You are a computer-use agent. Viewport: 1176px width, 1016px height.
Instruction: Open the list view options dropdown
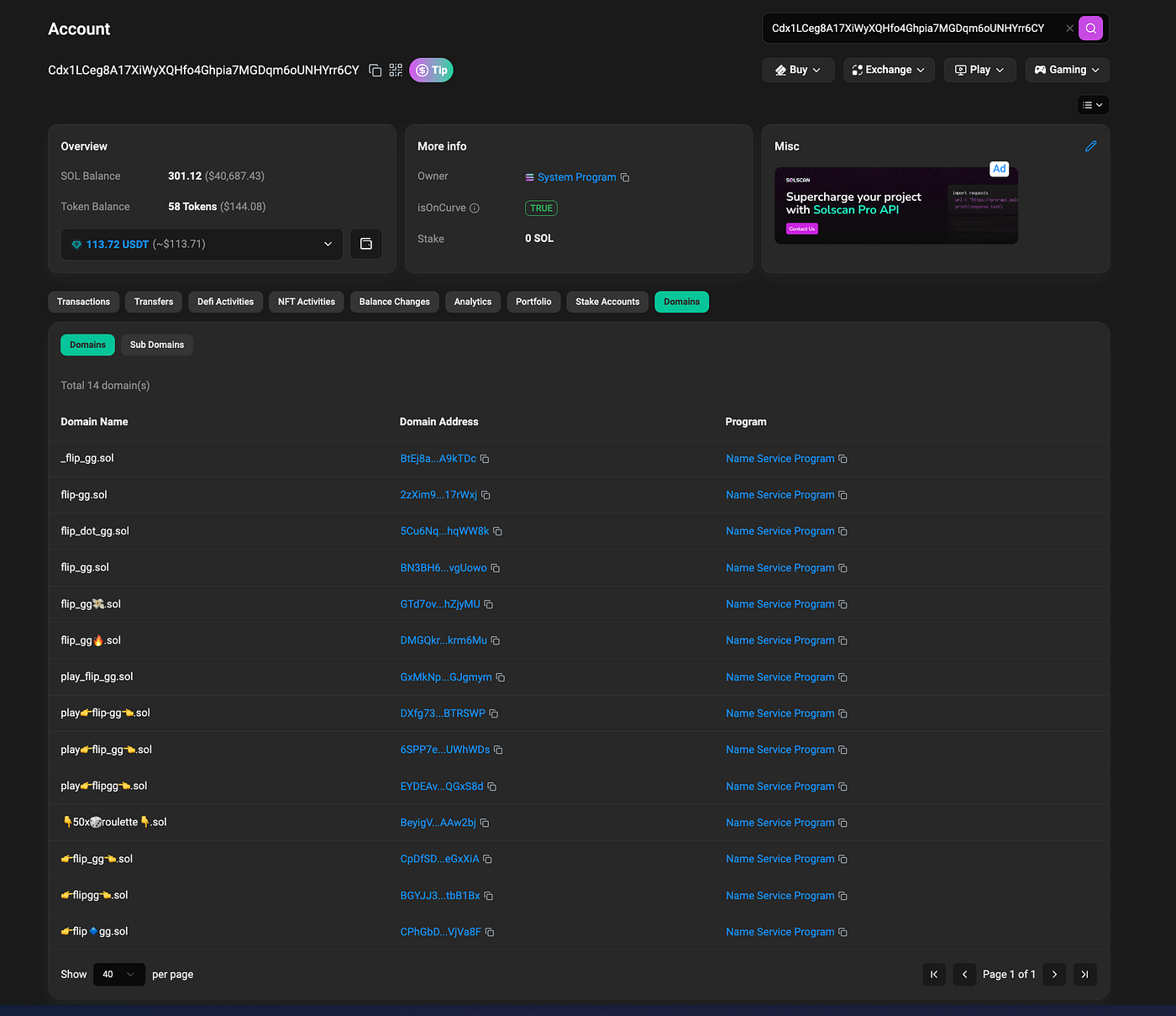click(x=1093, y=105)
